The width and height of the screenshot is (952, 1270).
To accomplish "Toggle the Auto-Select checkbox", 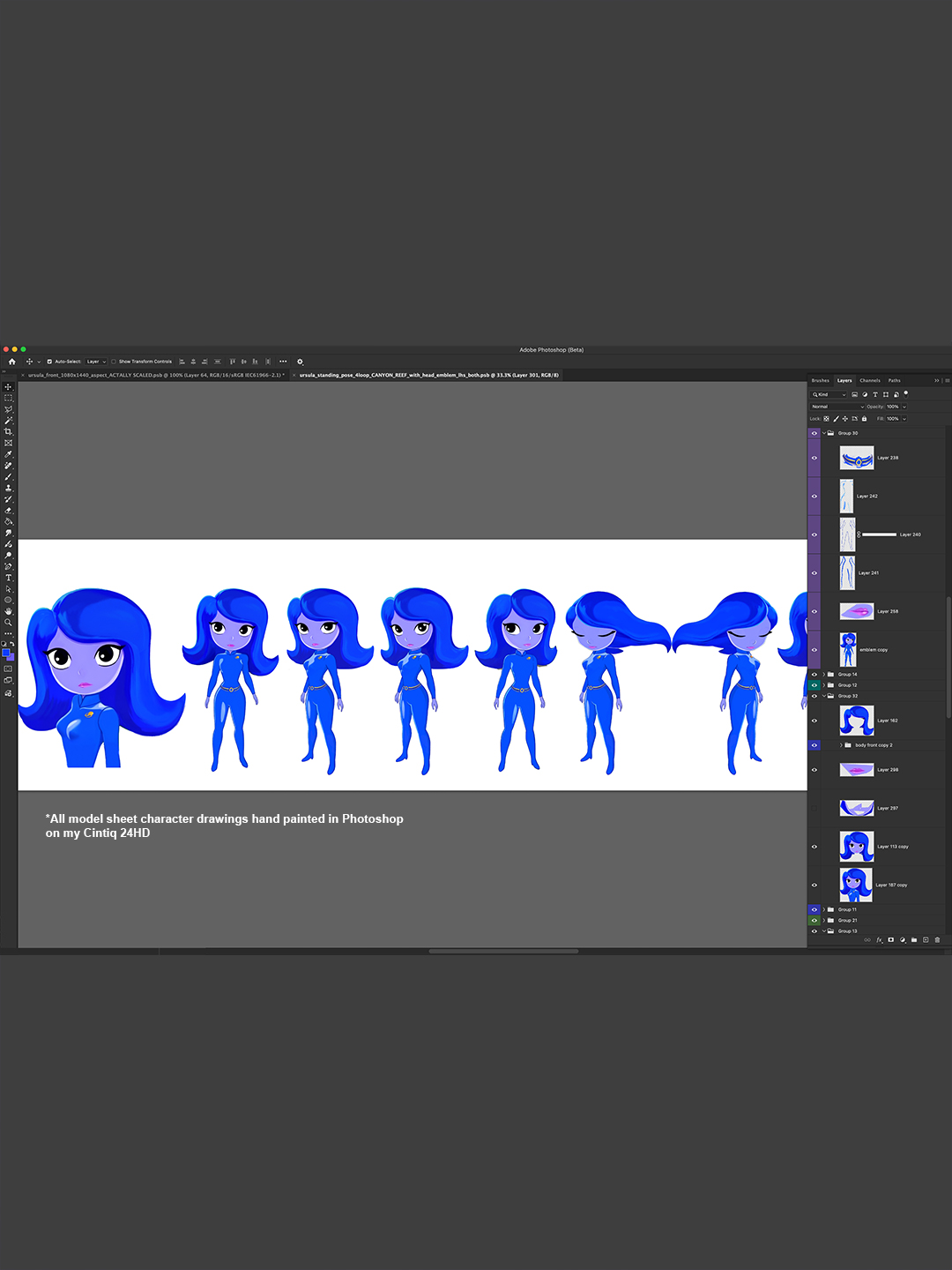I will (49, 362).
